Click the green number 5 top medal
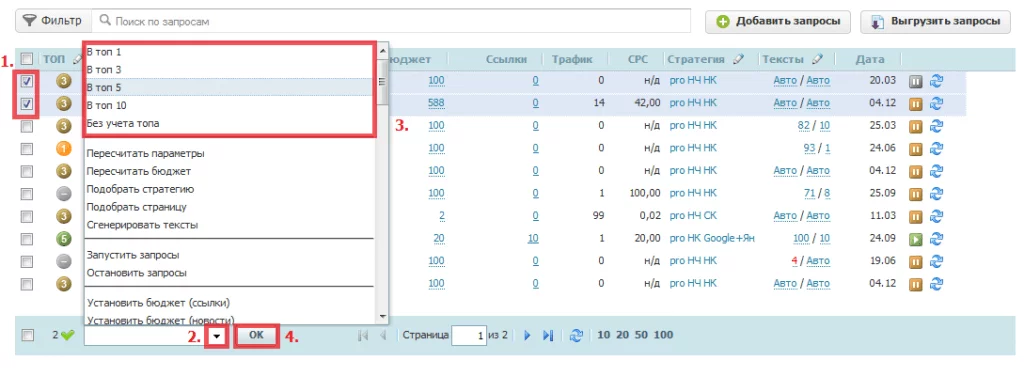Image resolution: width=1024 pixels, height=376 pixels. pyautogui.click(x=63, y=239)
